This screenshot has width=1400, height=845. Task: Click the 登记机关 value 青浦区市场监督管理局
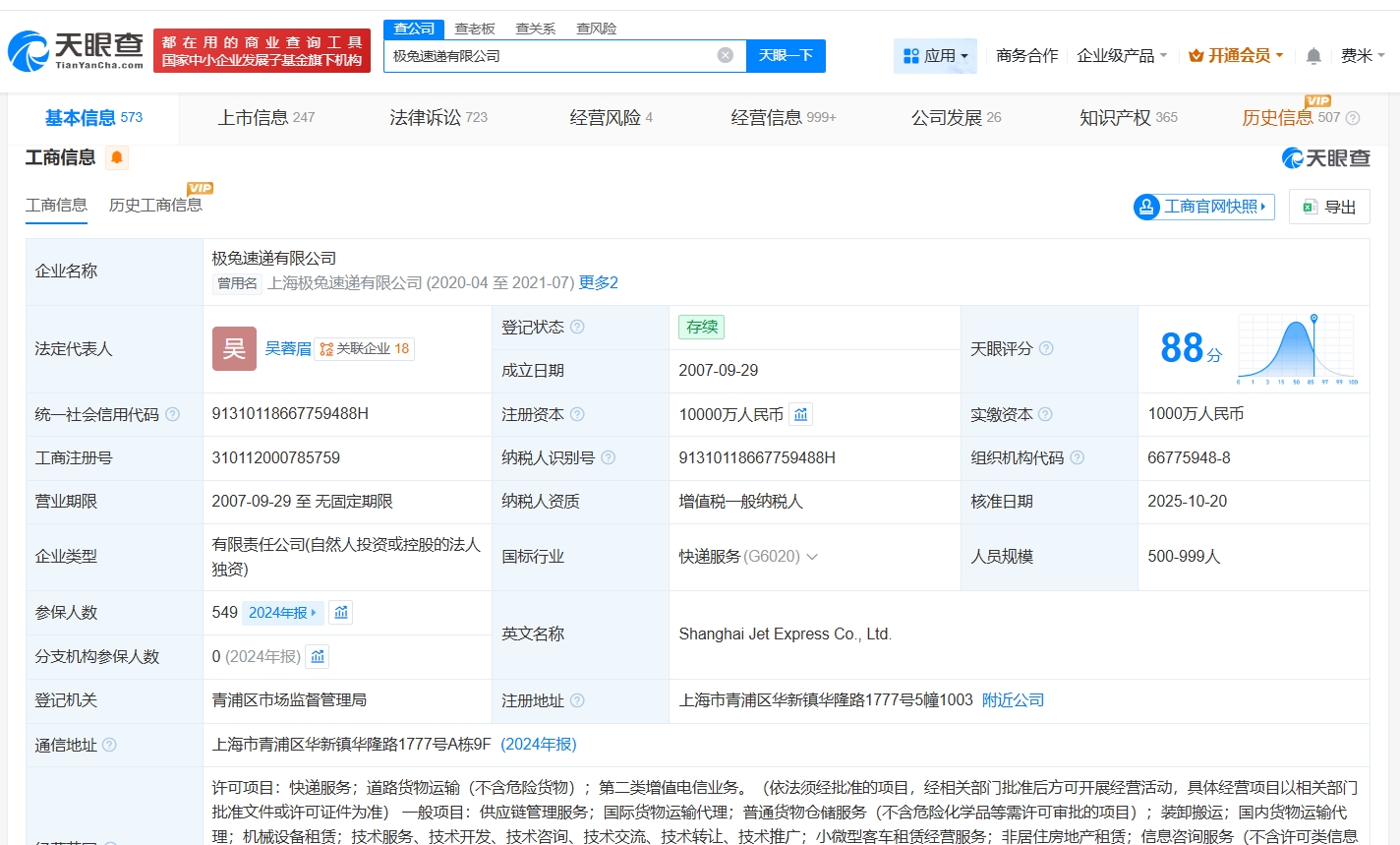pyautogui.click(x=290, y=700)
